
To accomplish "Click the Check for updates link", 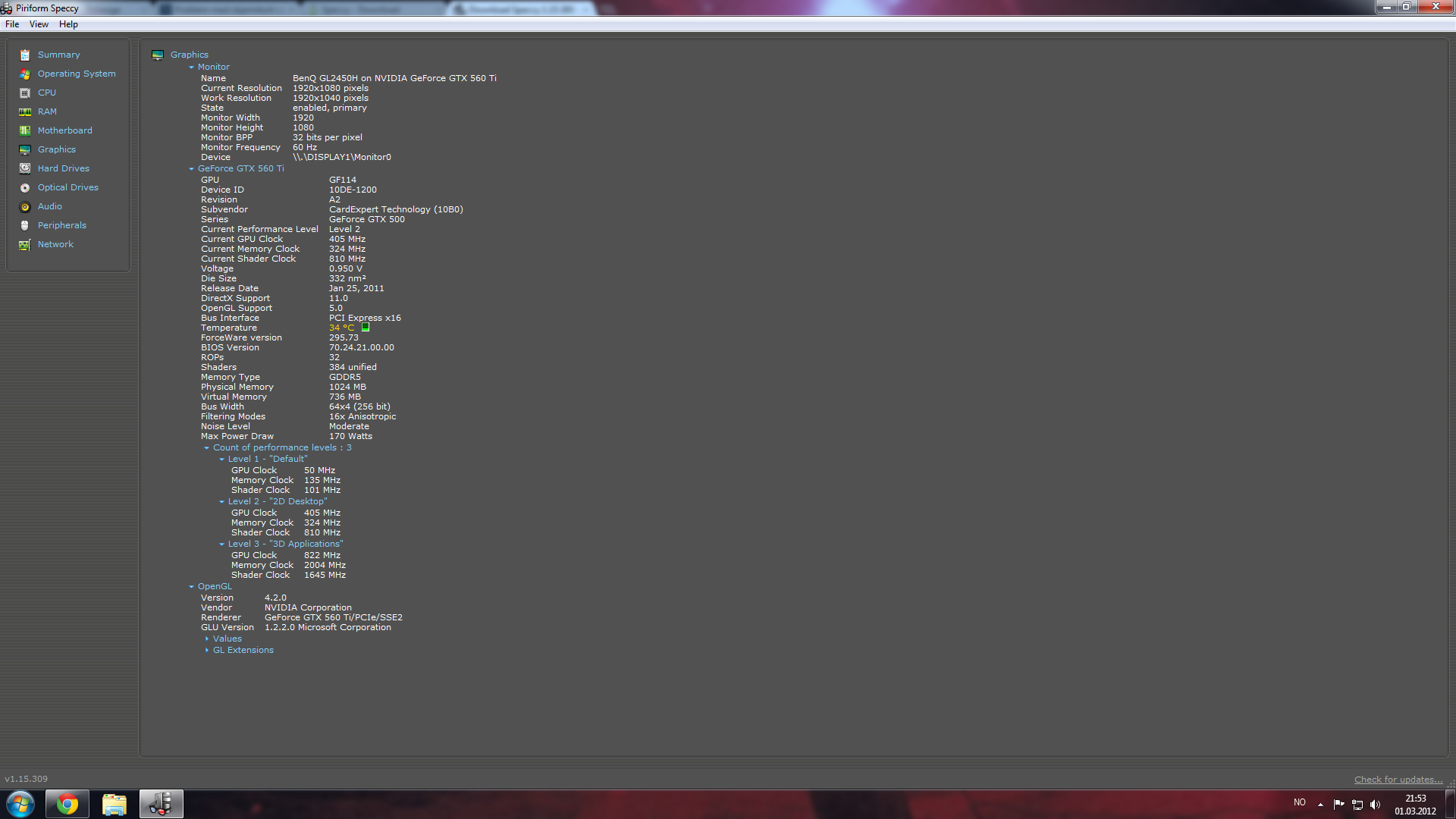I will [x=1398, y=780].
